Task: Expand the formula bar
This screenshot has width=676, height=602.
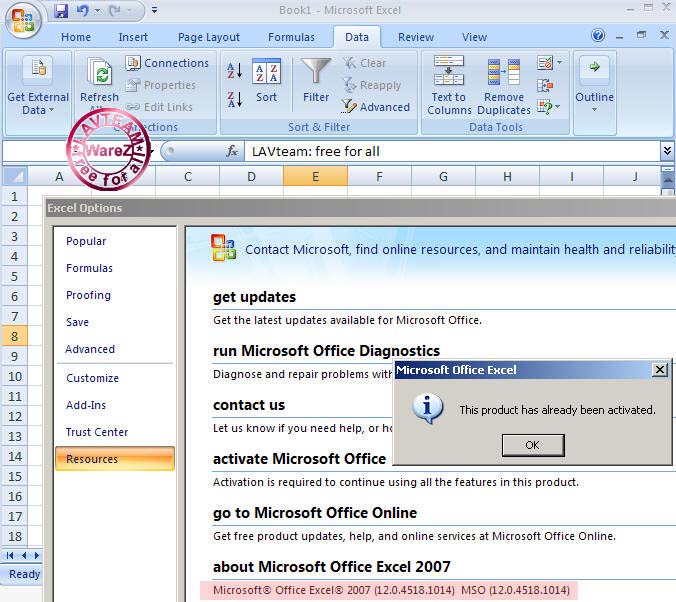Action: (x=667, y=151)
